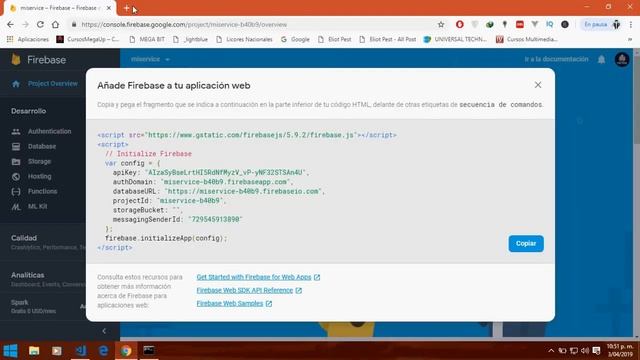Open File Explorer from the taskbar

(34, 350)
